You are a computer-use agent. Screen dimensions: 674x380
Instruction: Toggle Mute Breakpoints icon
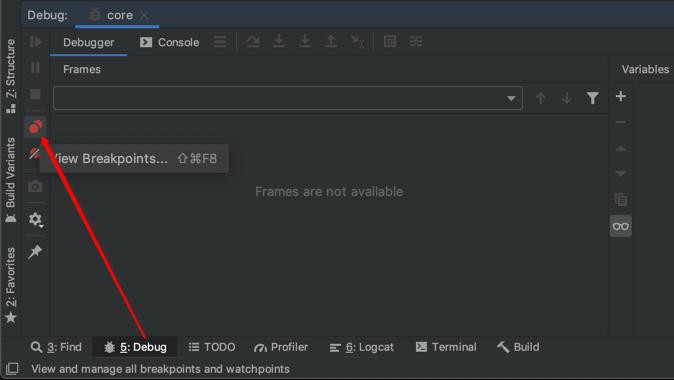34,153
